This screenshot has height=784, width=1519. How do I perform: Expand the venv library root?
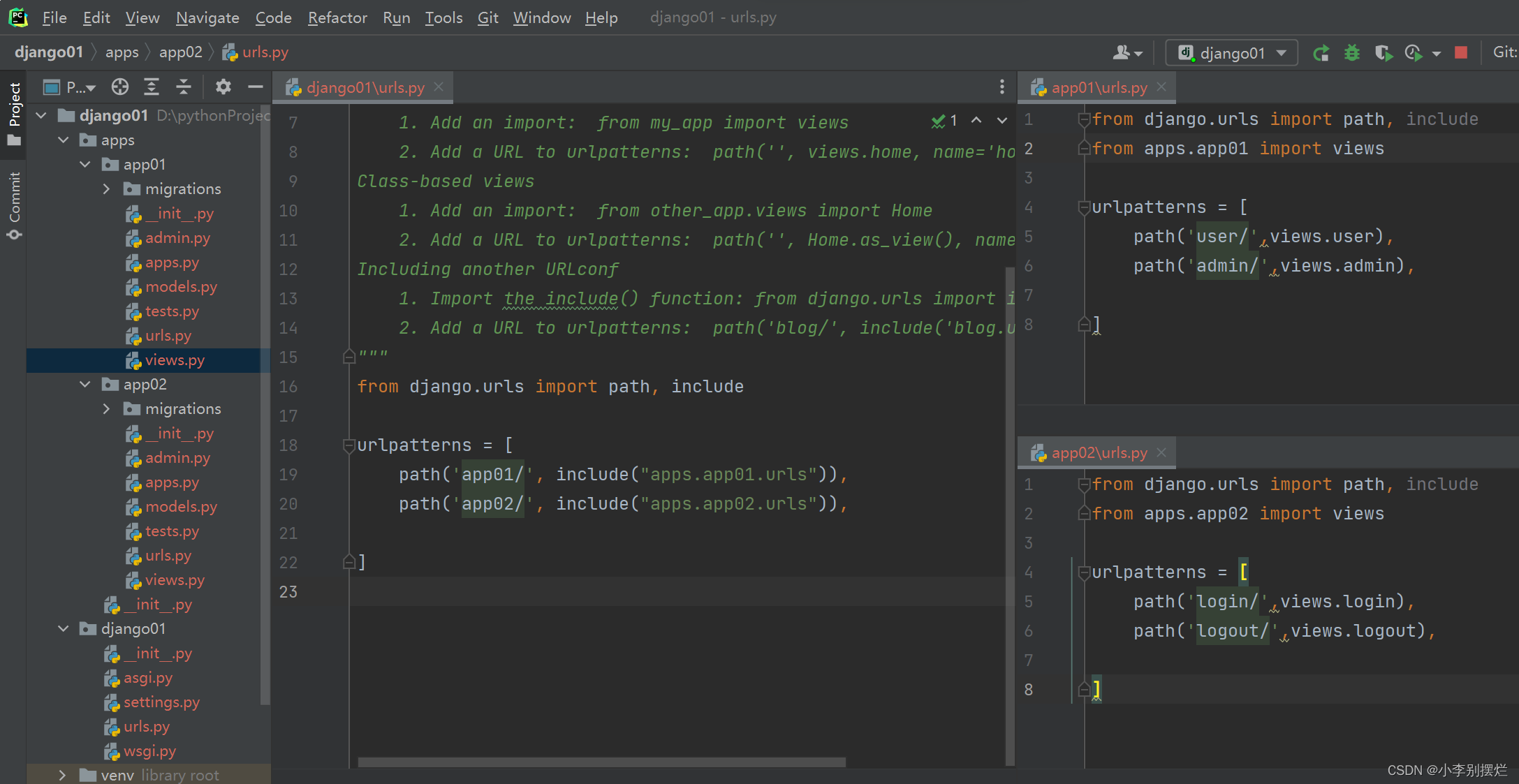point(62,775)
